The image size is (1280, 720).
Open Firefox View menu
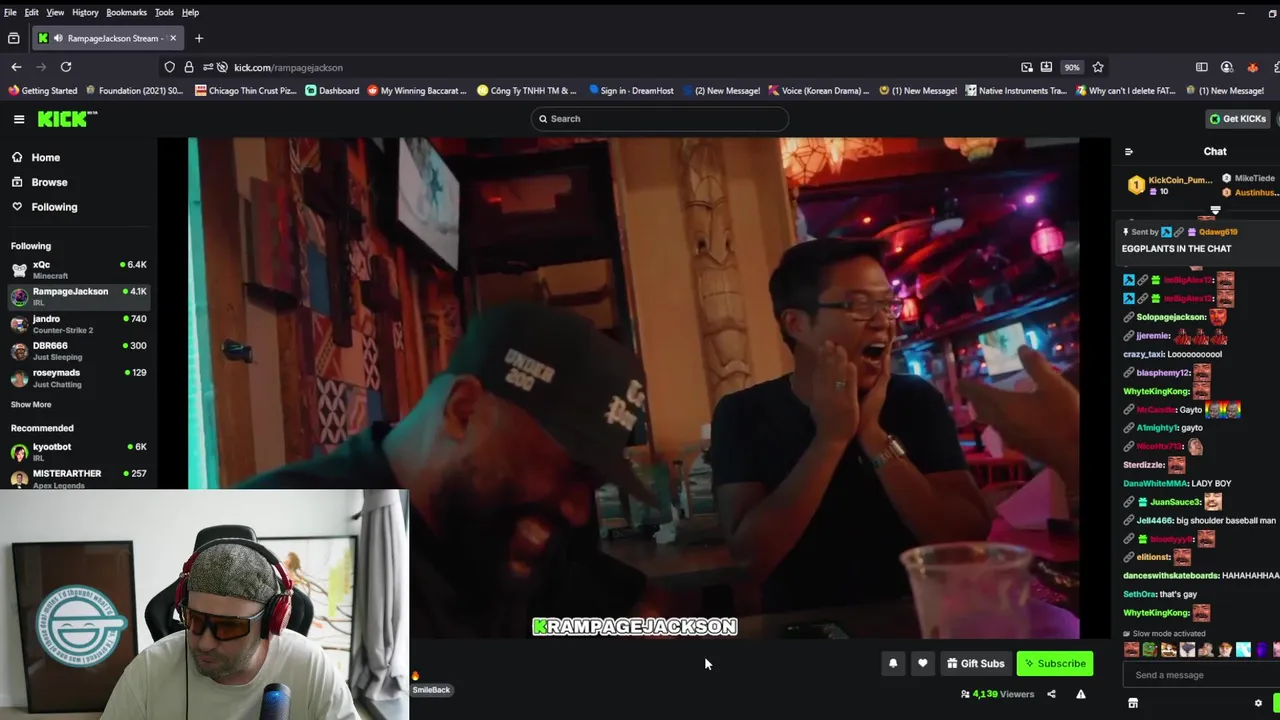[x=55, y=12]
